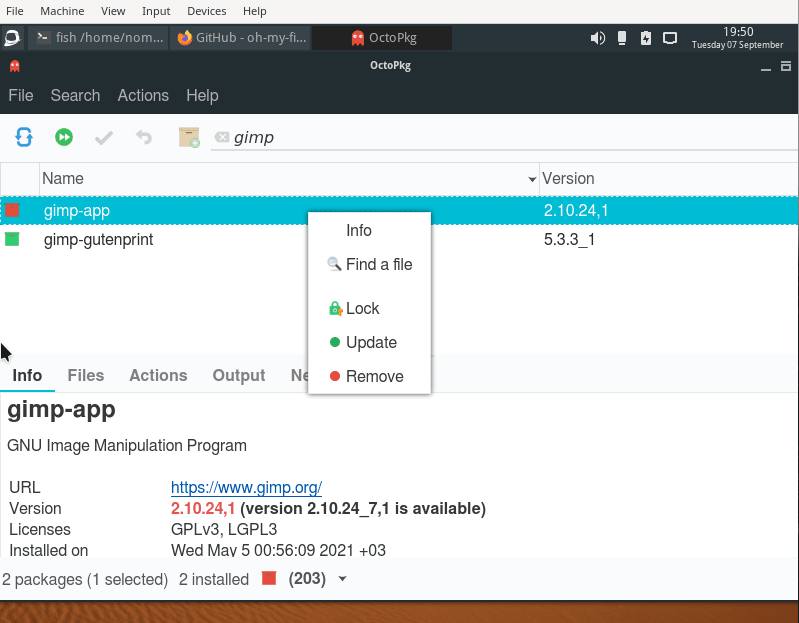The image size is (799, 623).
Task: Choose Info in the context menu
Action: tap(369, 230)
